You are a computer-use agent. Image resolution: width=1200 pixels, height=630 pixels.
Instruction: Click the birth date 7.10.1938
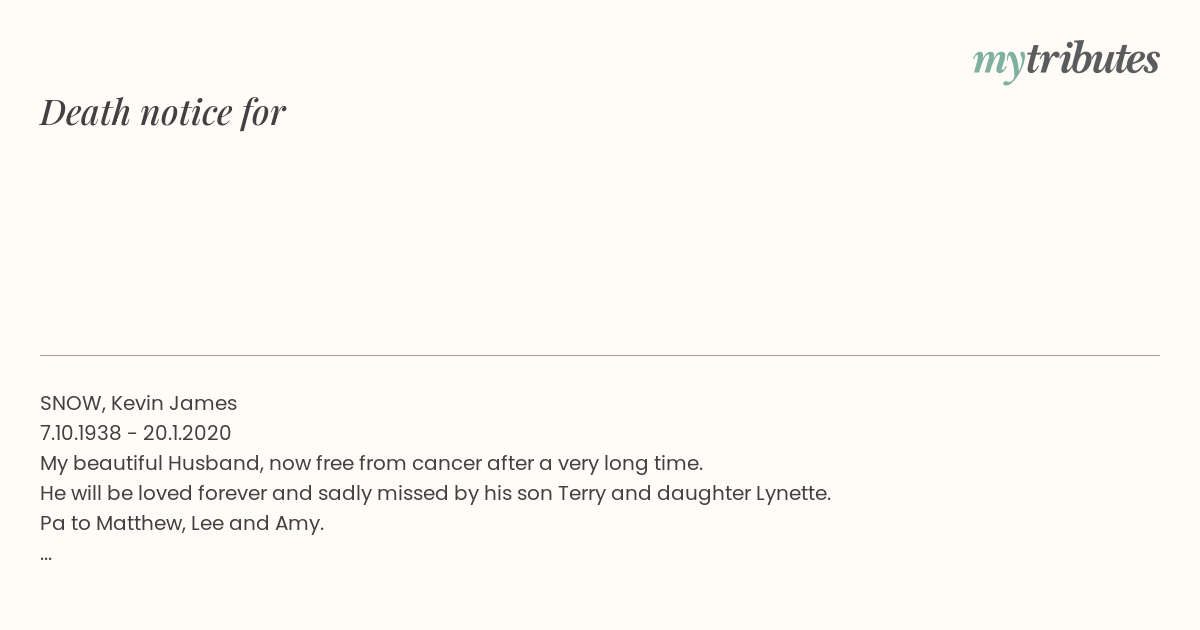pyautogui.click(x=80, y=433)
